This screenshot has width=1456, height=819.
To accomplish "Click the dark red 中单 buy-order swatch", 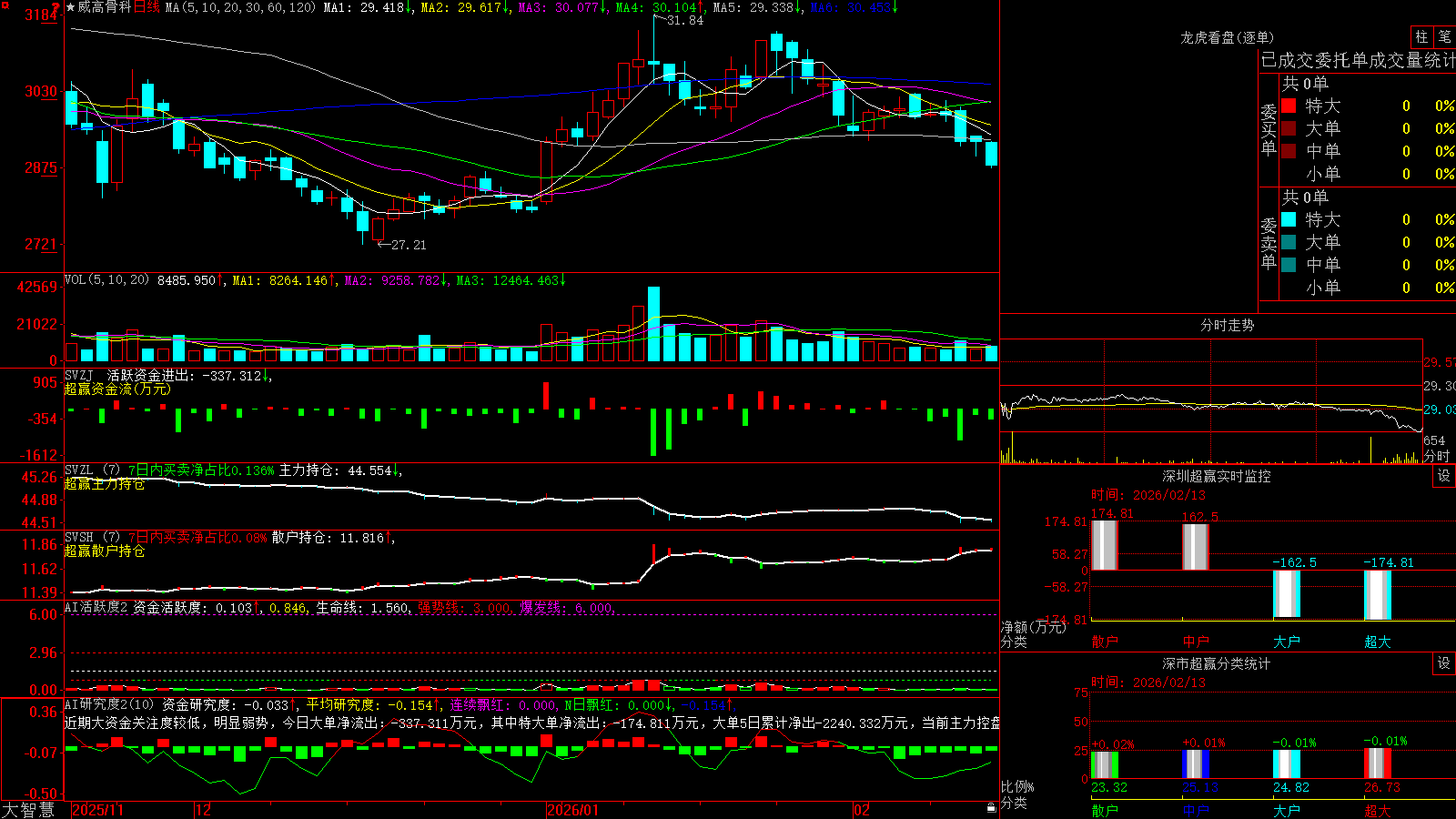I will tap(1289, 151).
